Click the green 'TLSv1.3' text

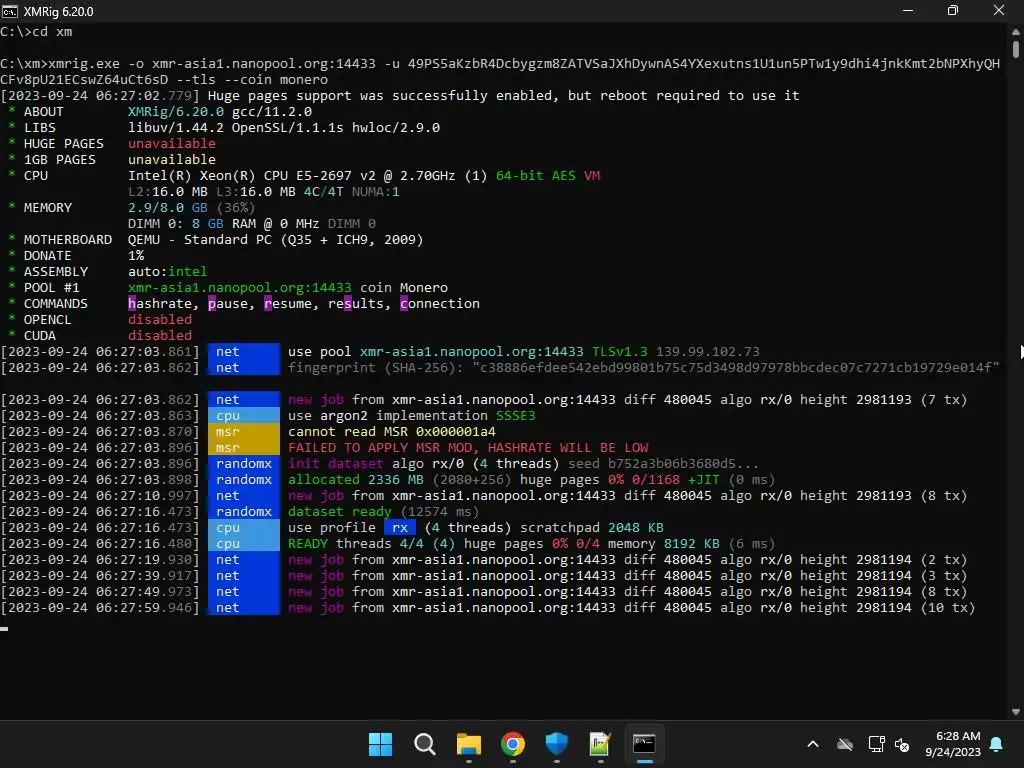pyautogui.click(x=620, y=351)
